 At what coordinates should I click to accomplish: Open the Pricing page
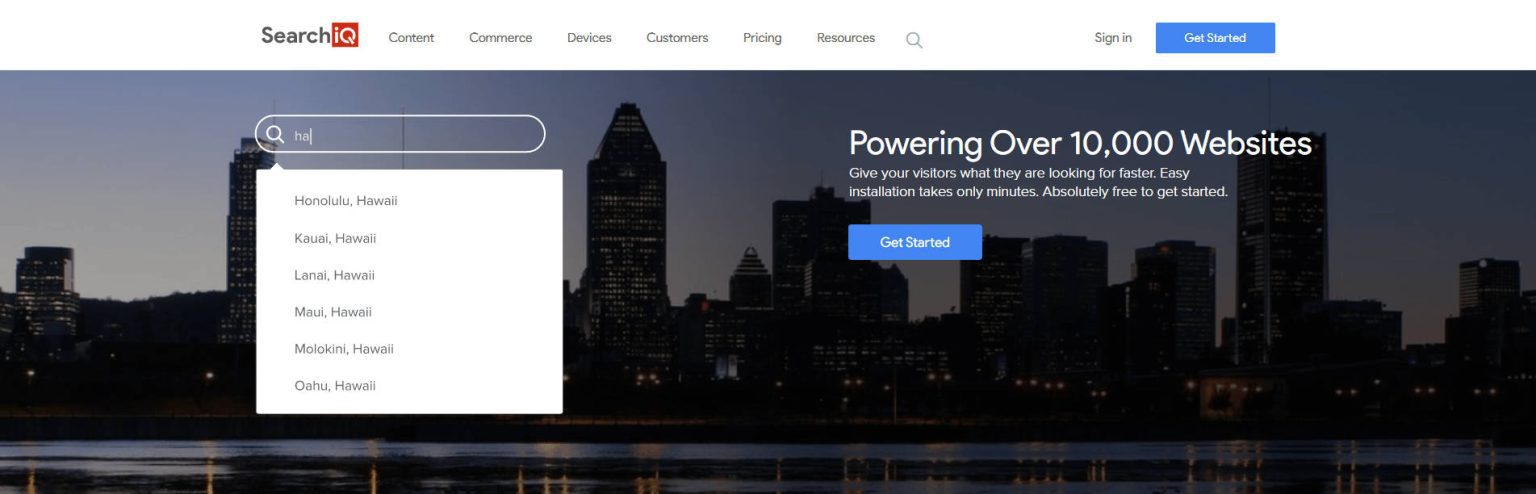tap(762, 38)
